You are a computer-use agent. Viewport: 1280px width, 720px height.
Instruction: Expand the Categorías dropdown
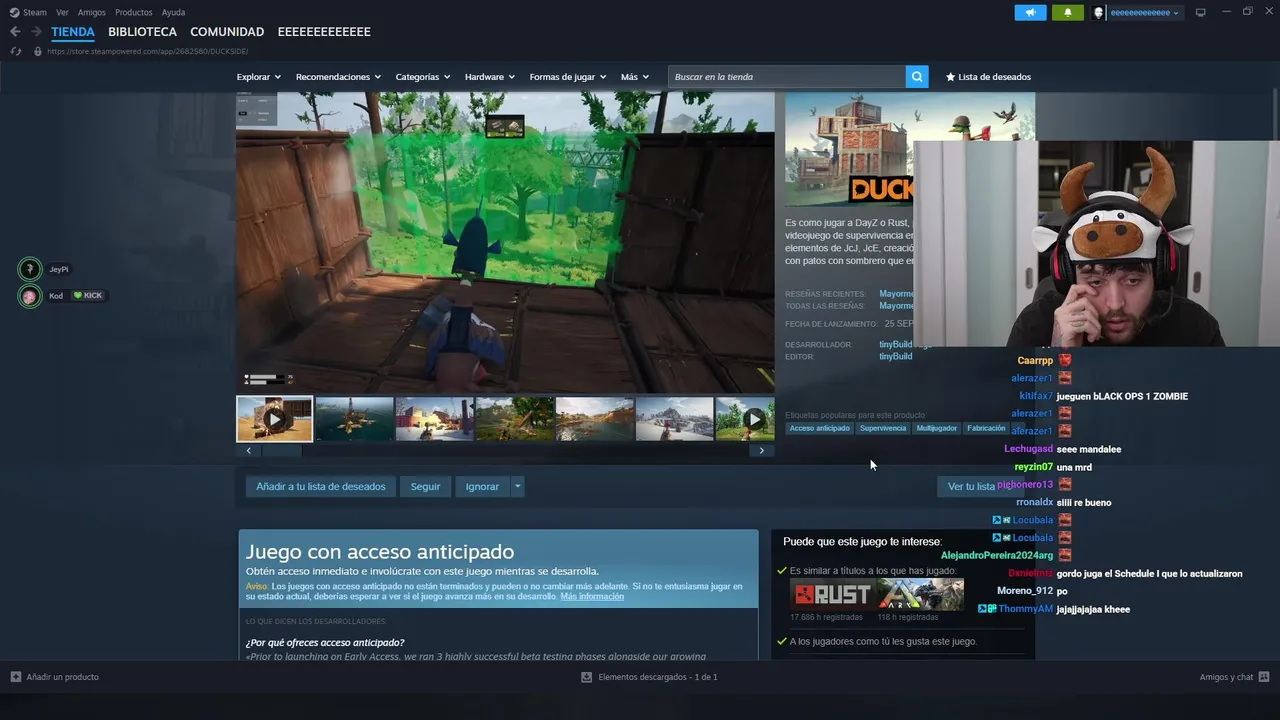click(423, 77)
